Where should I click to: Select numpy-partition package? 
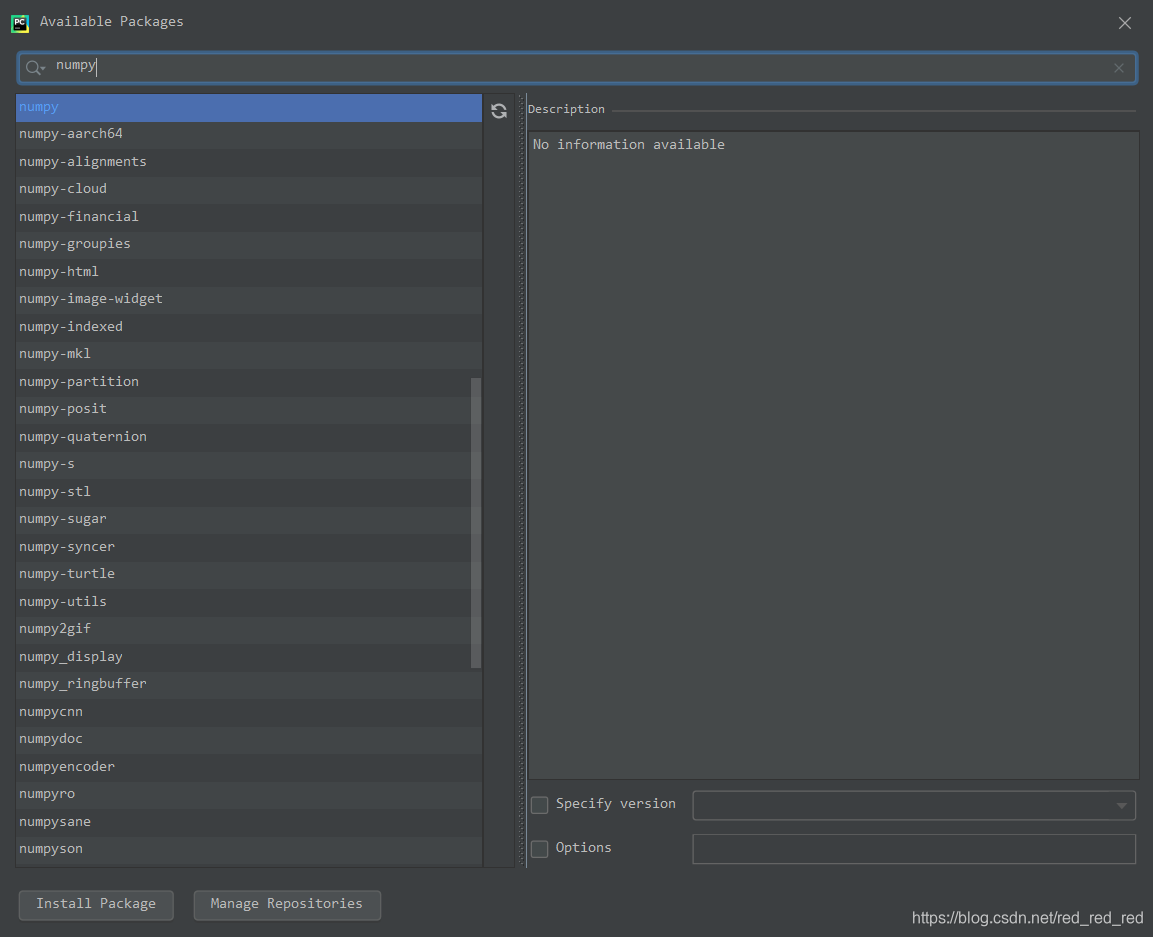[x=249, y=382]
